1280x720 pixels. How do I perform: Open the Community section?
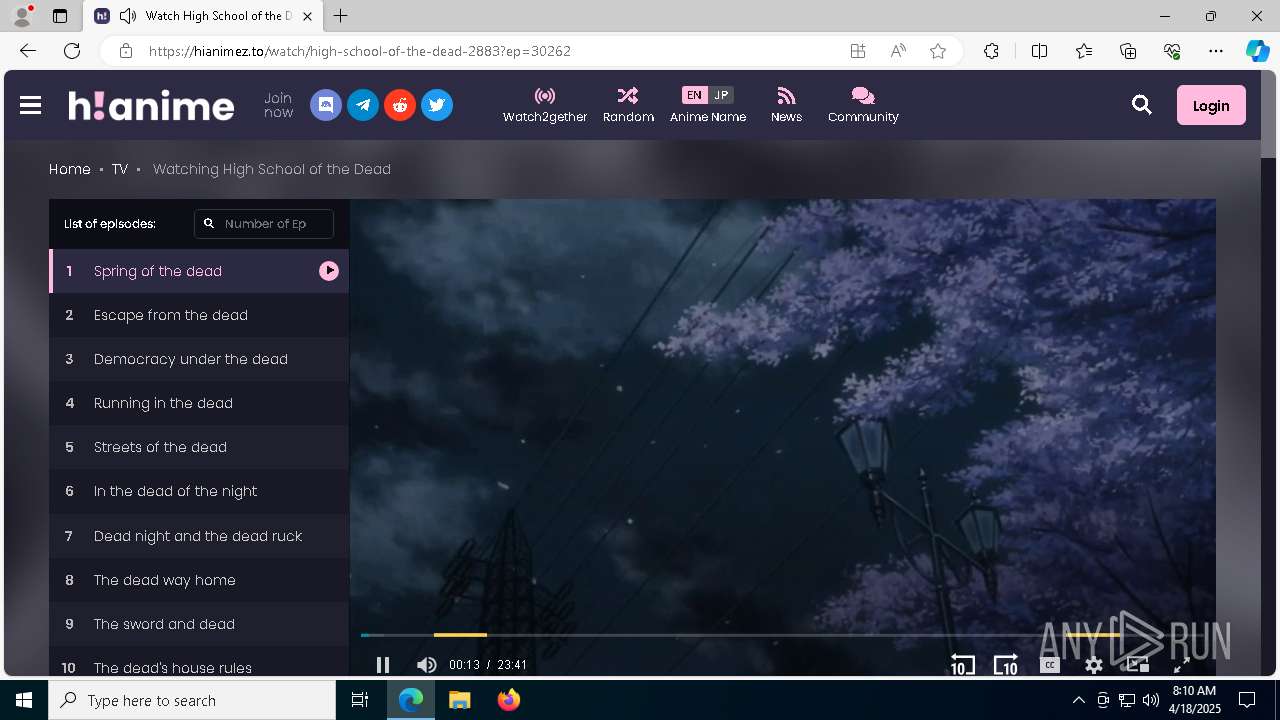click(x=863, y=105)
